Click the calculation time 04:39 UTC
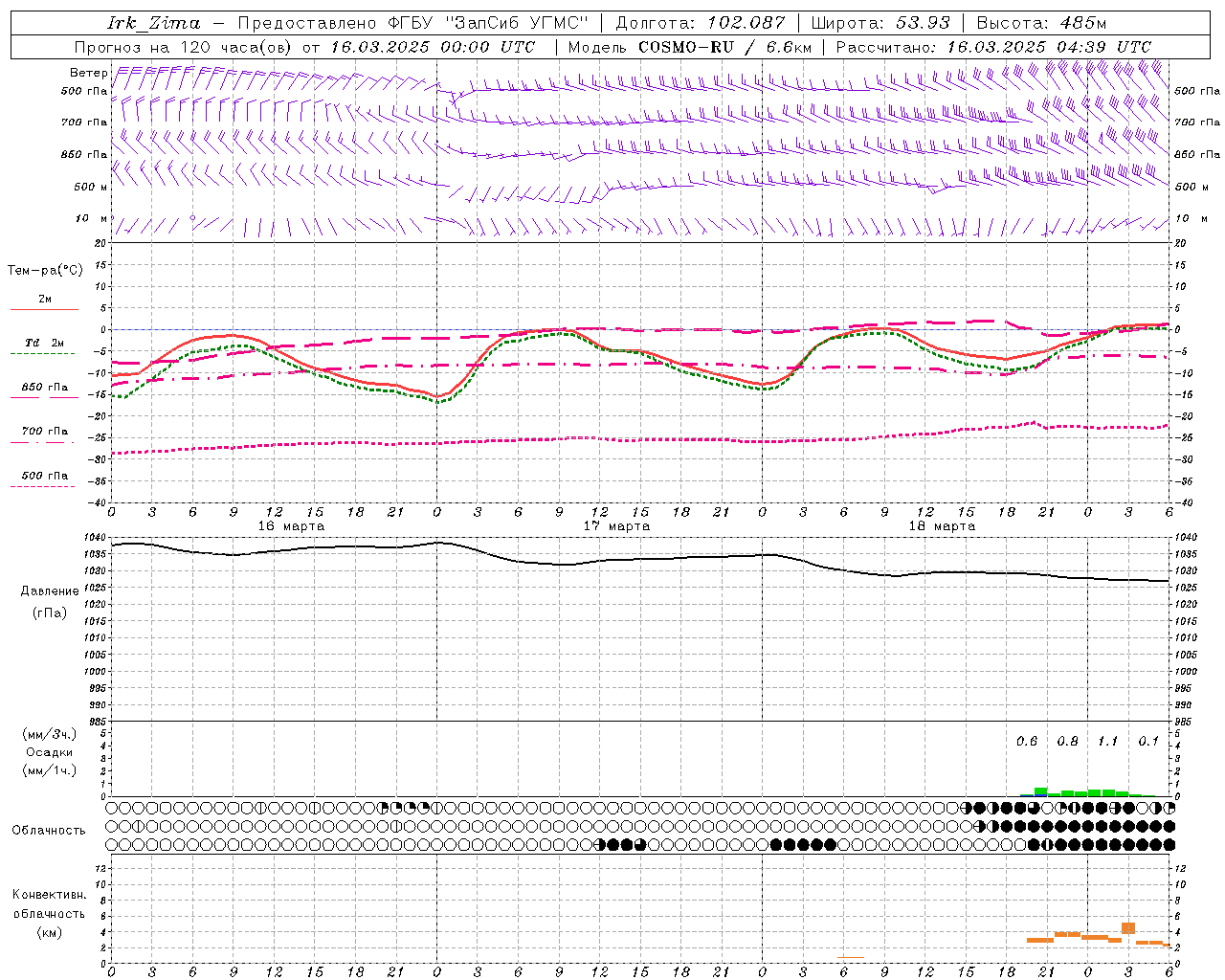Screen dimensions: 1225x980 point(1103,47)
